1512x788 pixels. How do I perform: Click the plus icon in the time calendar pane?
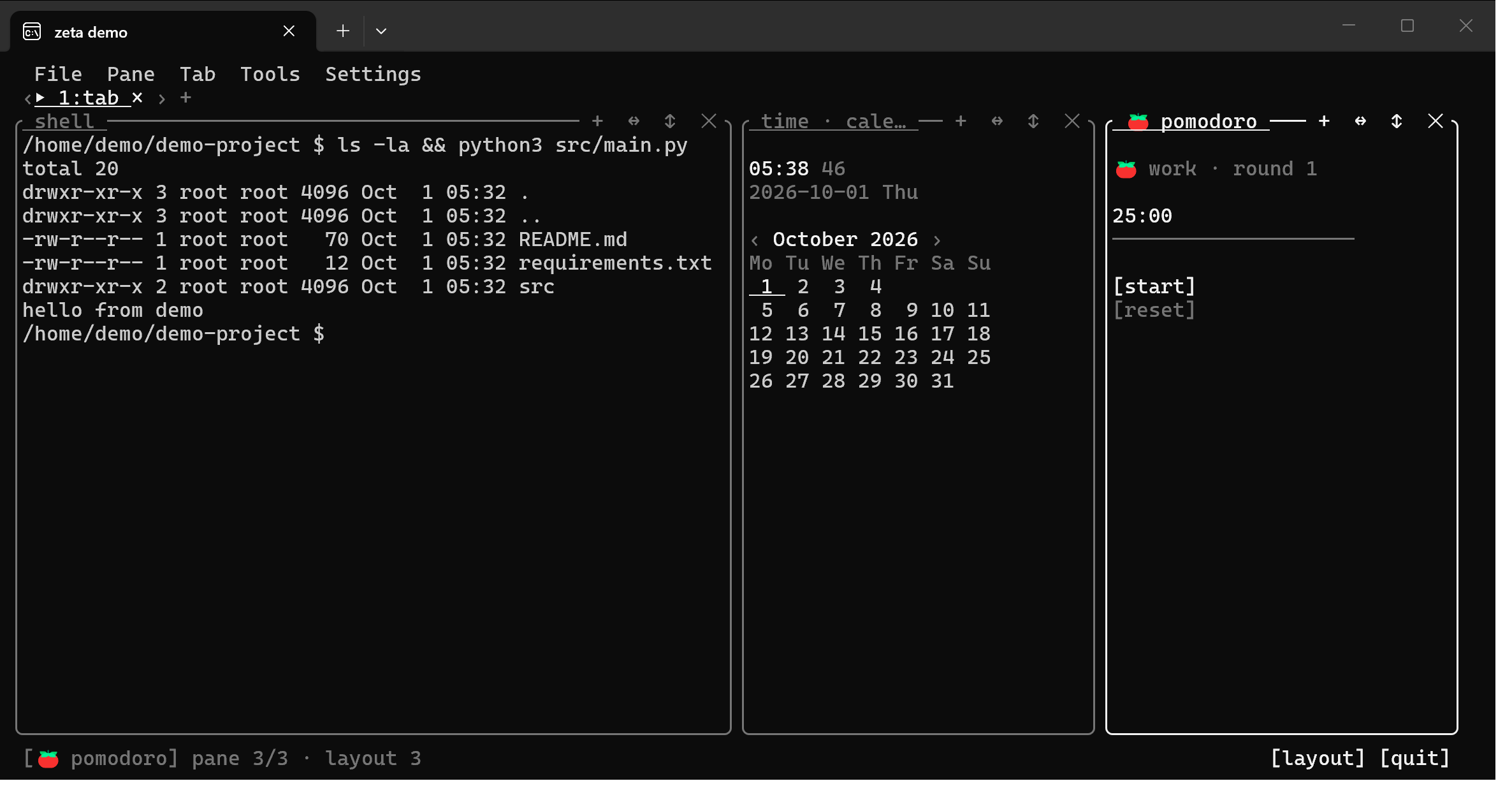pos(961,121)
